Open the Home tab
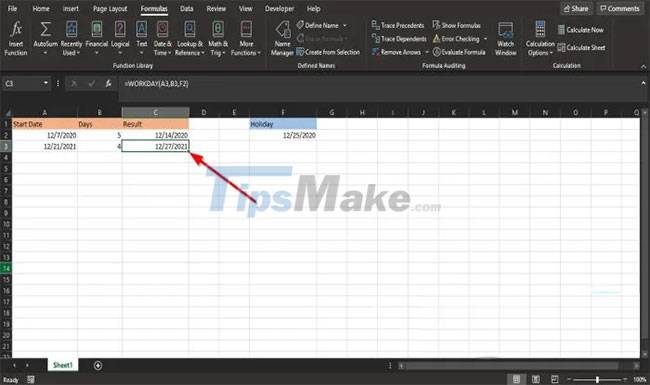Image resolution: width=650 pixels, height=385 pixels. pos(41,8)
